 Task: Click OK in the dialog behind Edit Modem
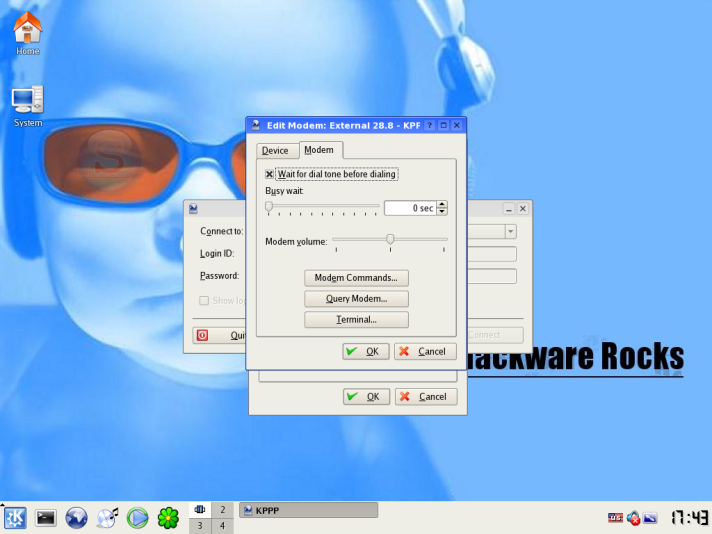point(366,397)
